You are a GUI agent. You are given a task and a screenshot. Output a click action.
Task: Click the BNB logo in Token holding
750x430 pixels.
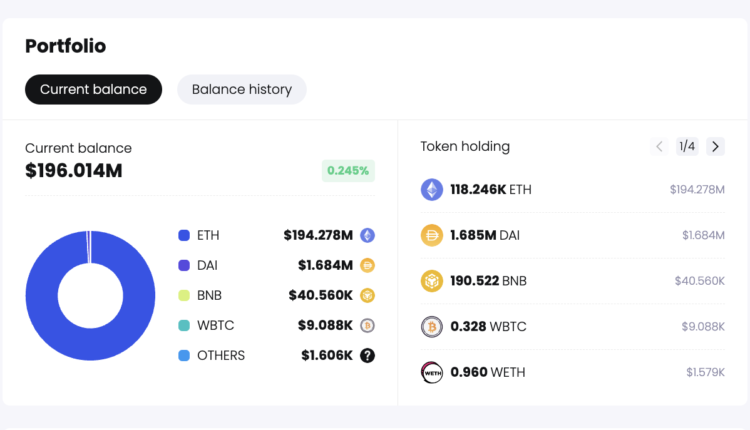[x=431, y=280]
